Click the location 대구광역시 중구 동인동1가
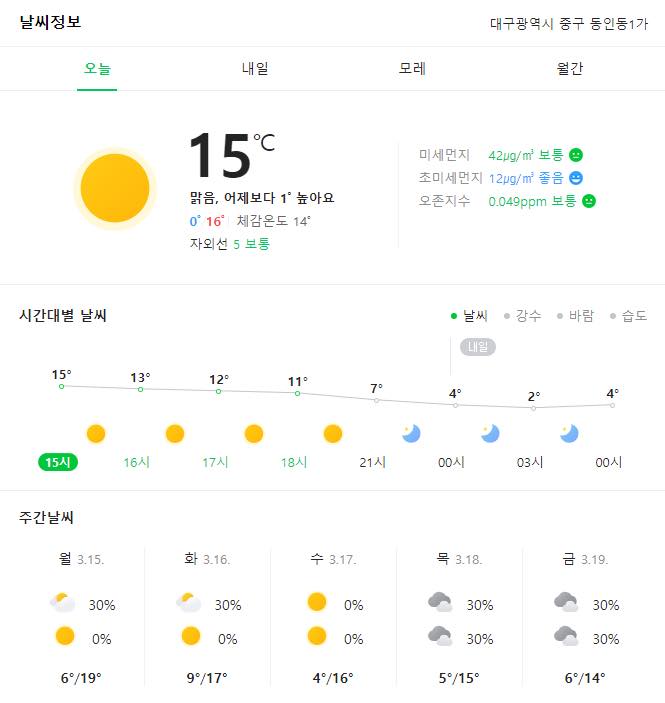Screen dimensions: 665x703 tap(569, 23)
